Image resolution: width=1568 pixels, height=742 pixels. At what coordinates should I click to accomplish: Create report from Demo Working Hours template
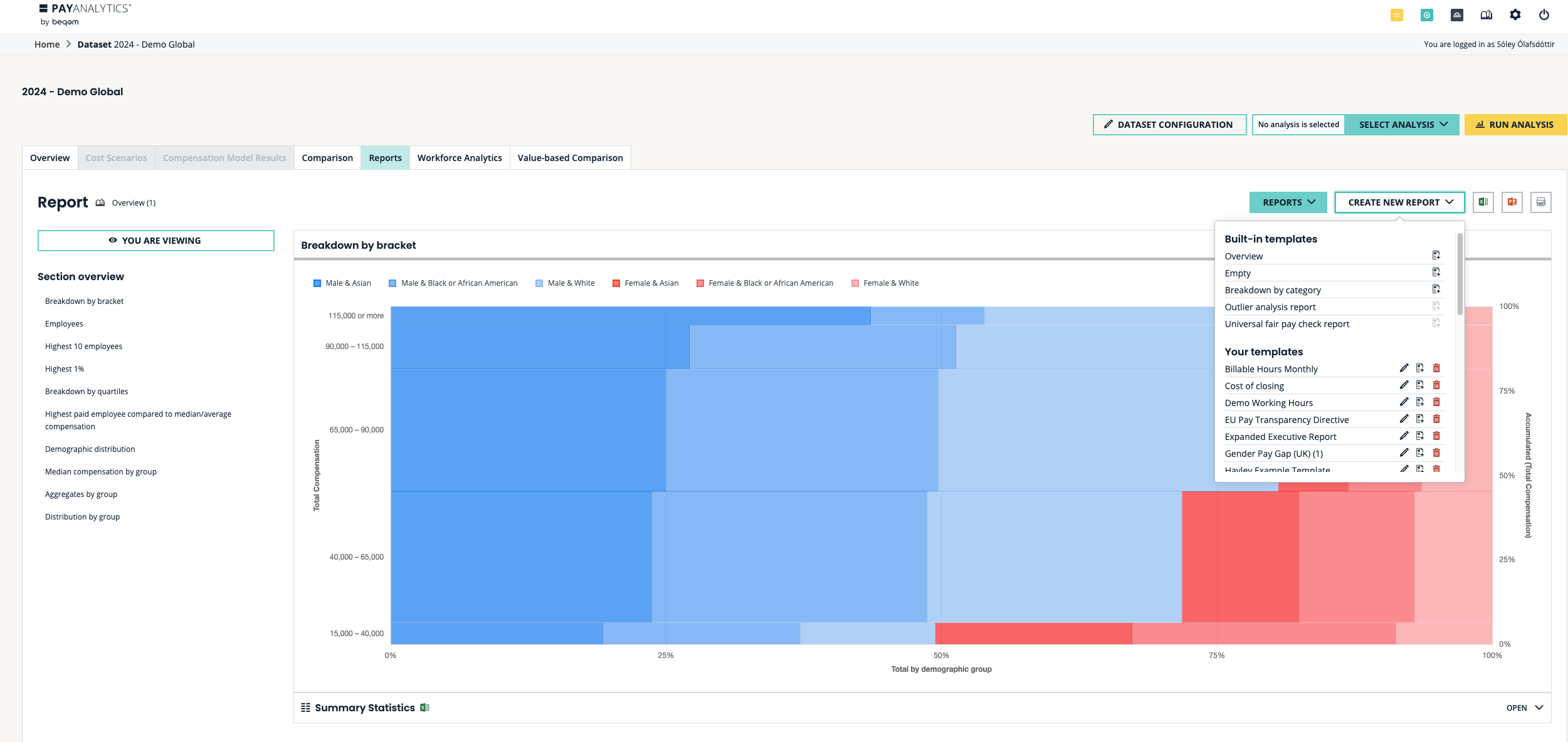point(1420,402)
